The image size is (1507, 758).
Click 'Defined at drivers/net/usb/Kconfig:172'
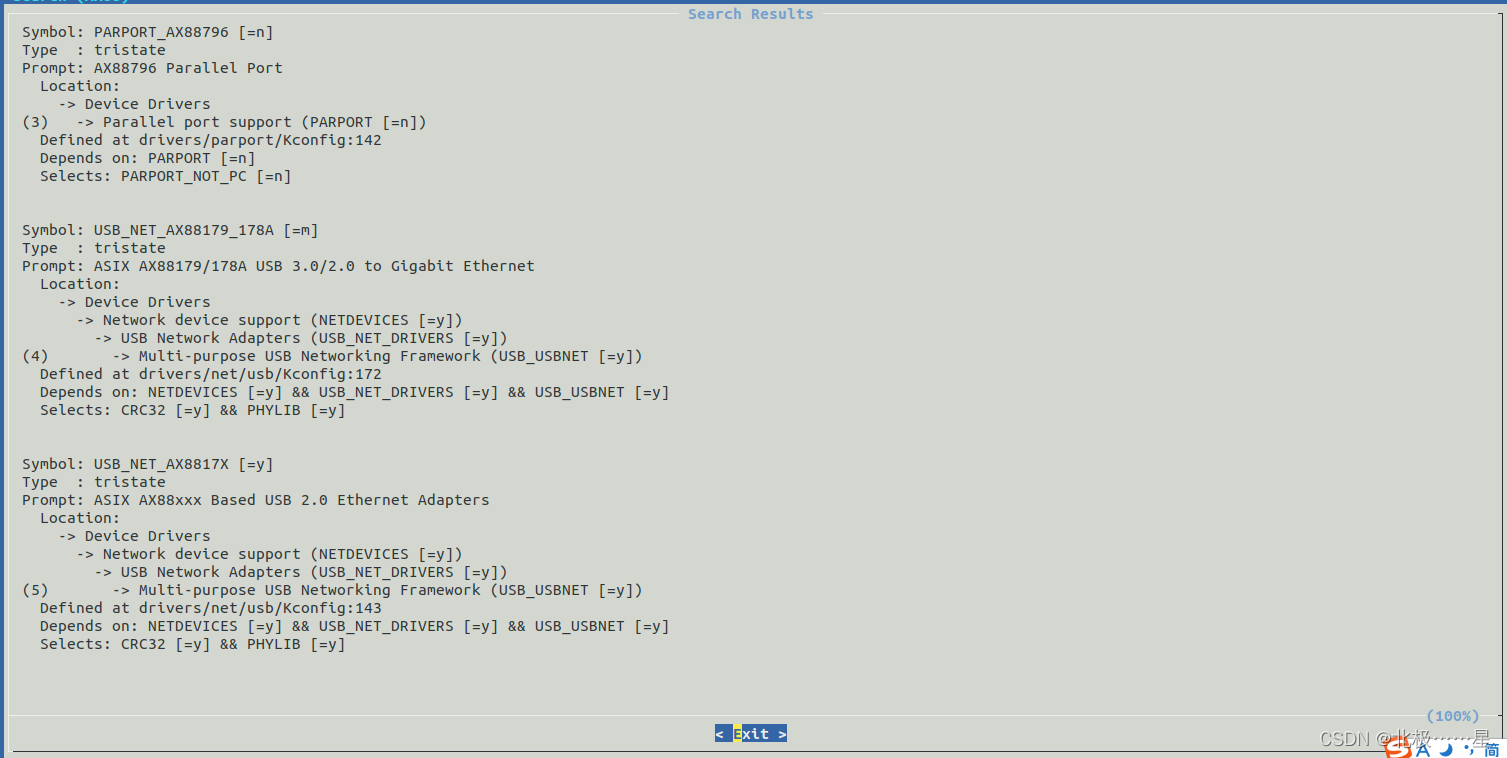tap(211, 374)
